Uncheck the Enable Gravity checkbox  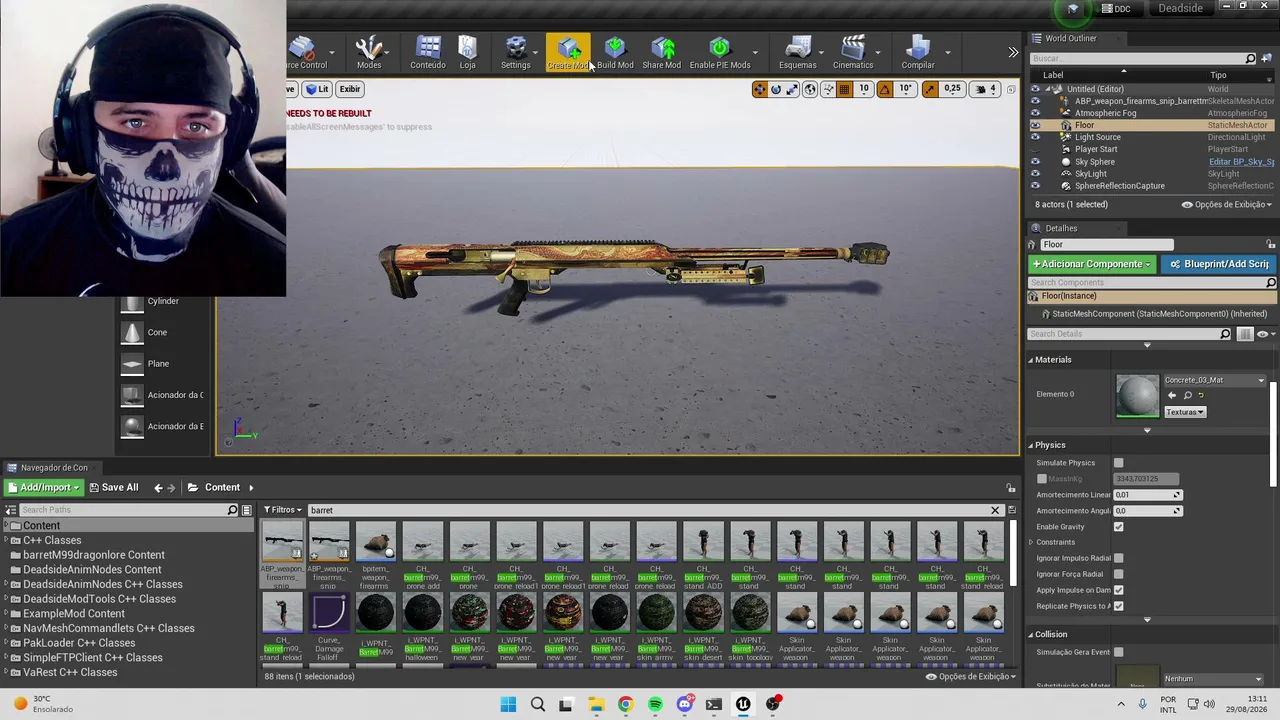point(1119,527)
